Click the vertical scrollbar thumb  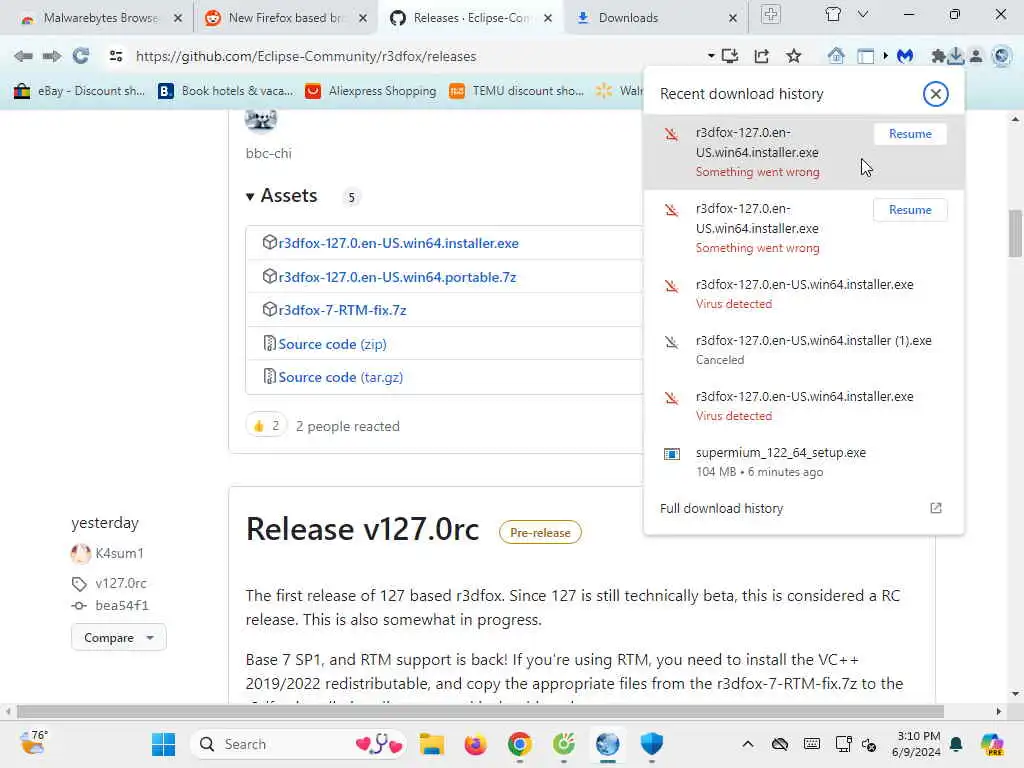pyautogui.click(x=1015, y=234)
